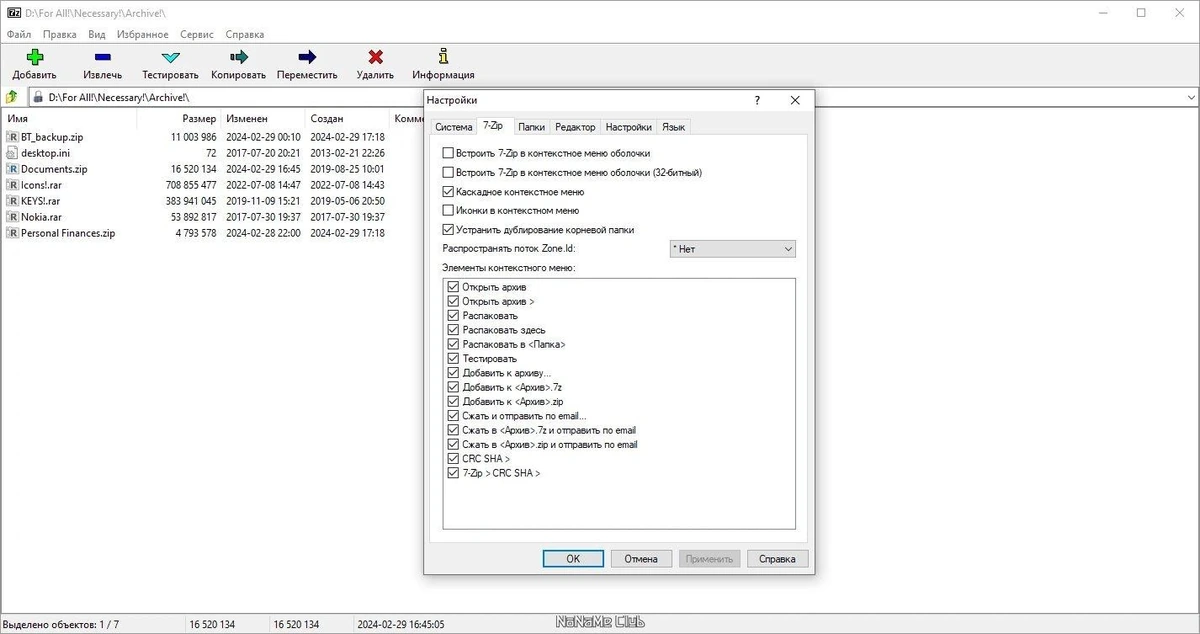The width and height of the screenshot is (1200, 634).
Task: Select the Personal Finances.zip file name
Action: click(68, 233)
